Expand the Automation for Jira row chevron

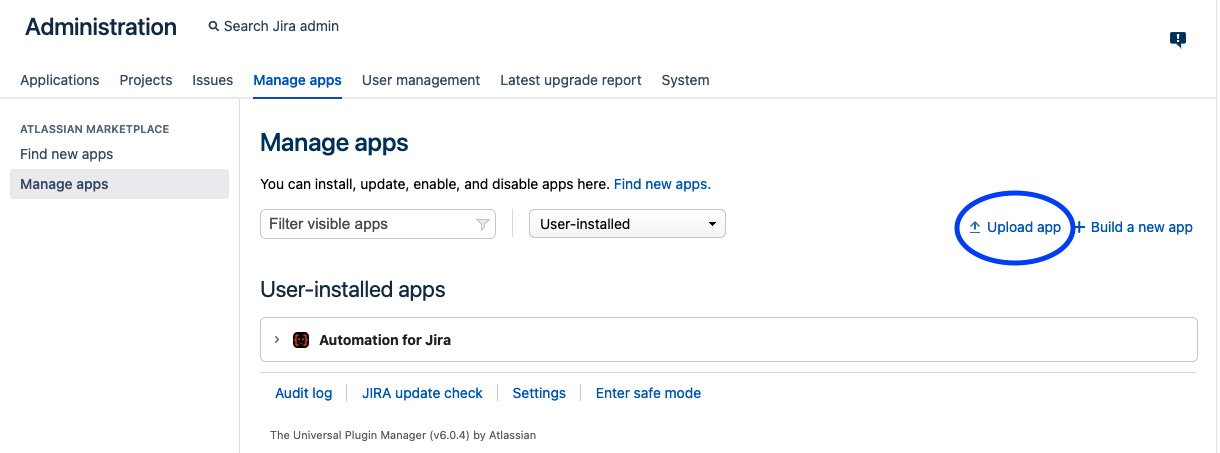pyautogui.click(x=277, y=340)
